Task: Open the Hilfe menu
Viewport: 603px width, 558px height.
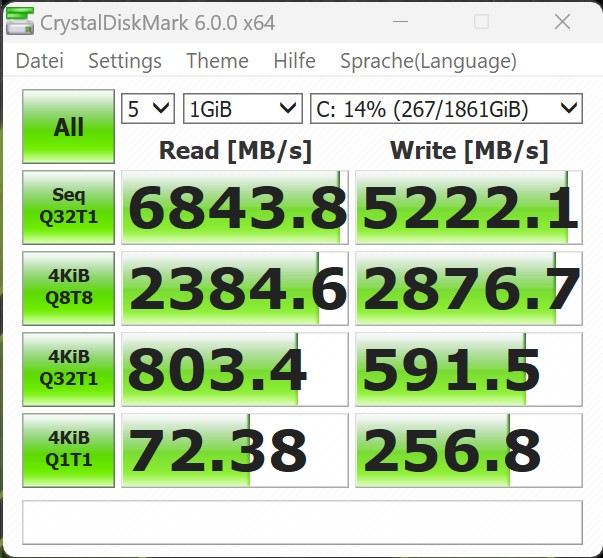Action: click(295, 61)
